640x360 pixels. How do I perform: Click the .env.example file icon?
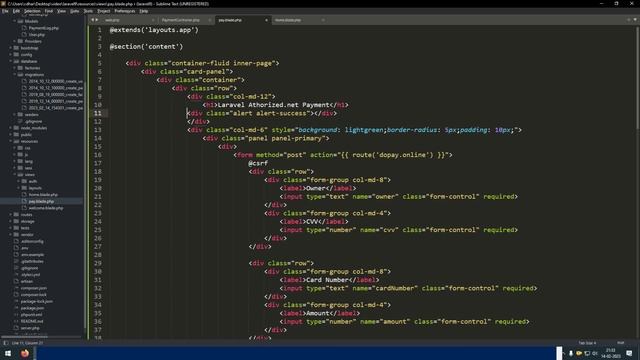[16, 255]
